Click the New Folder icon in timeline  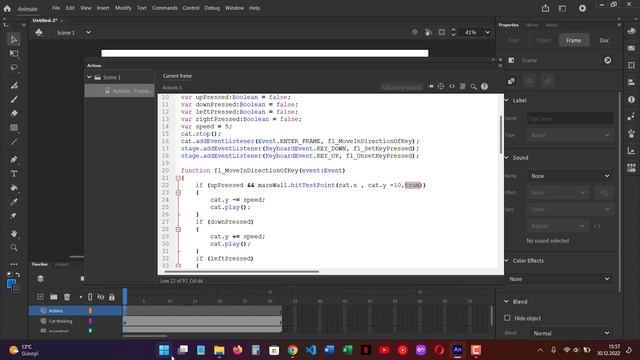[x=53, y=297]
